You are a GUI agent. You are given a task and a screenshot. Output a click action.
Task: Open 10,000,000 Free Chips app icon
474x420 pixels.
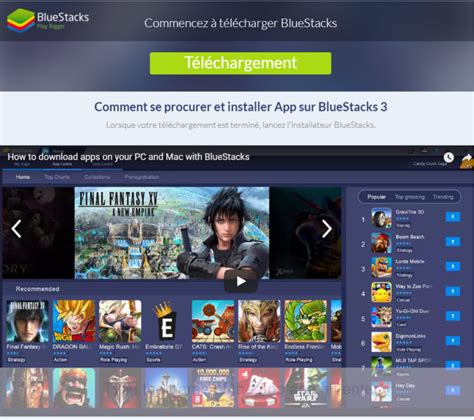pyautogui.click(x=213, y=388)
